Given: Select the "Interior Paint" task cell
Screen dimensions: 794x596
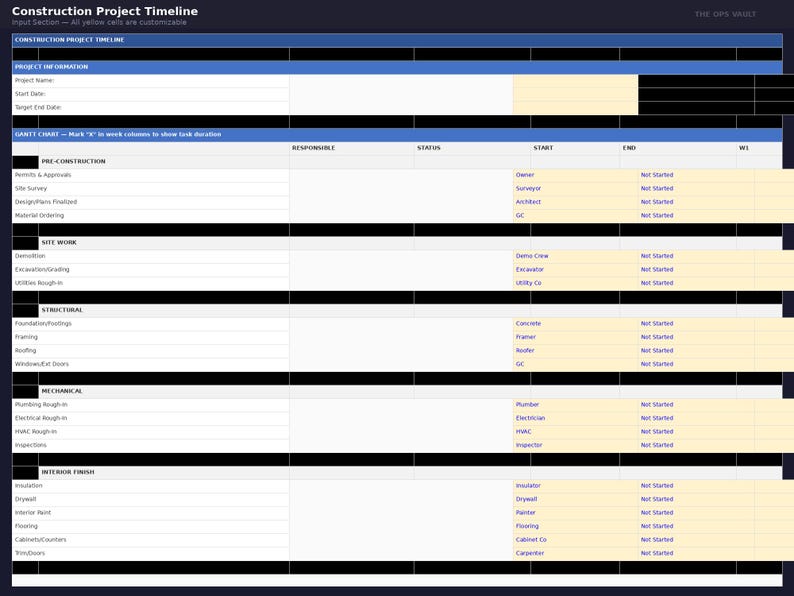Looking at the screenshot, I should click(150, 513).
